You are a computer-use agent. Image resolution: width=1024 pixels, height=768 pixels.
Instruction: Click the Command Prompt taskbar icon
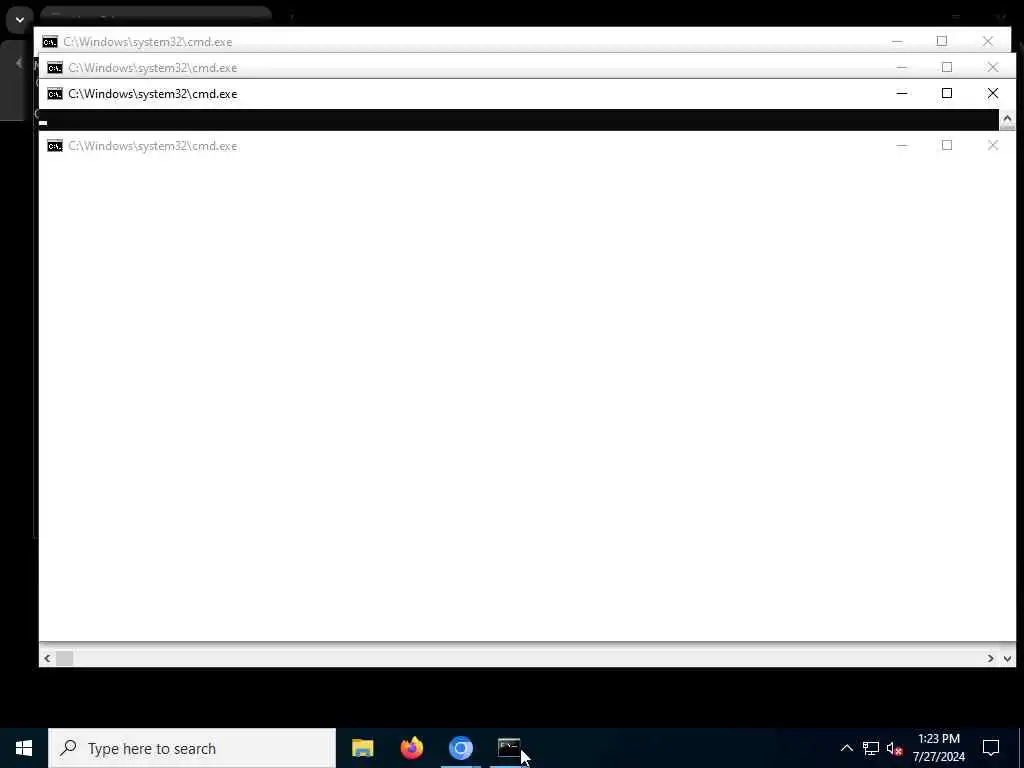point(509,748)
